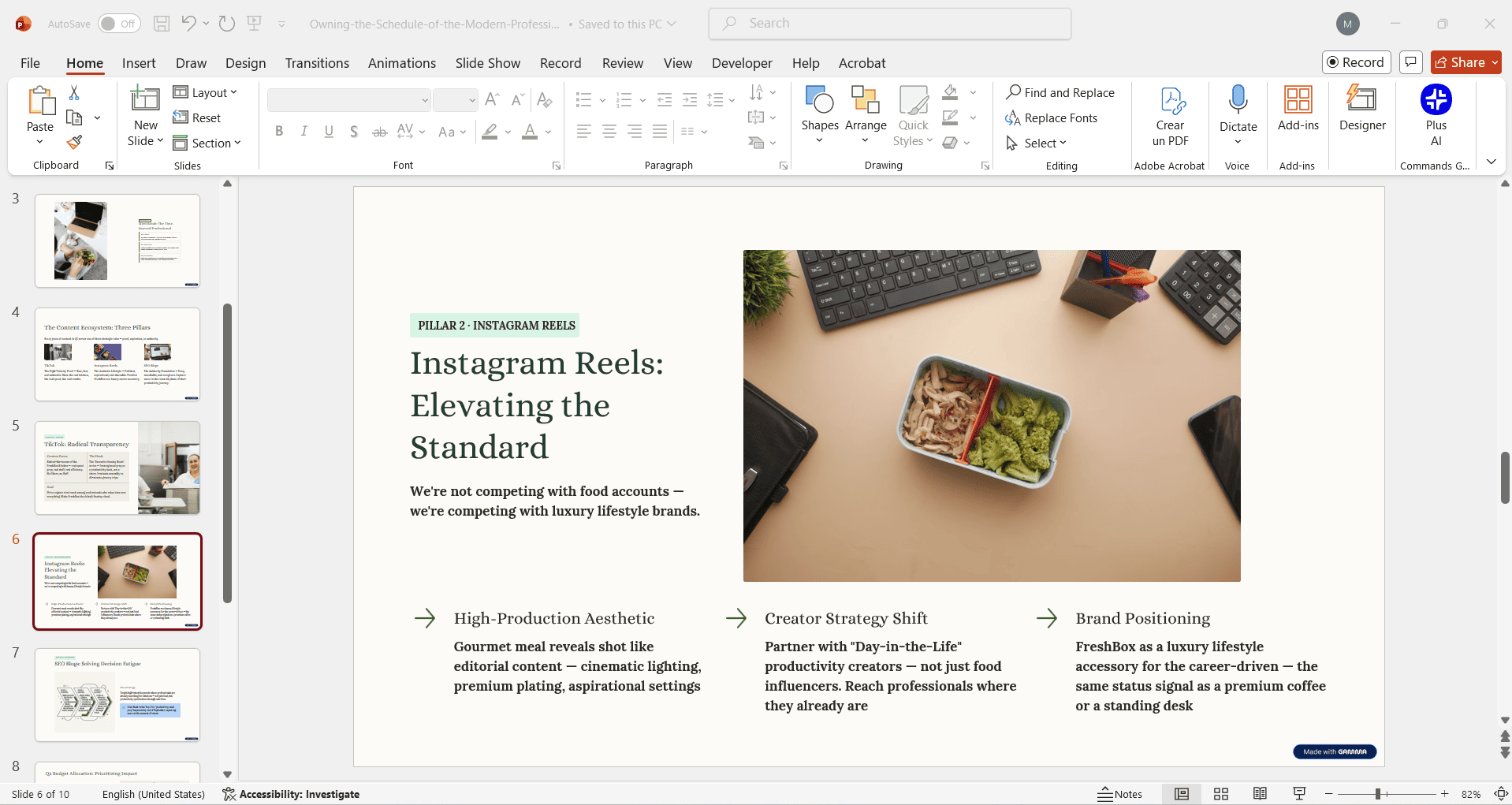Screen dimensions: 1512x805
Task: Align text right
Action: coord(635,132)
